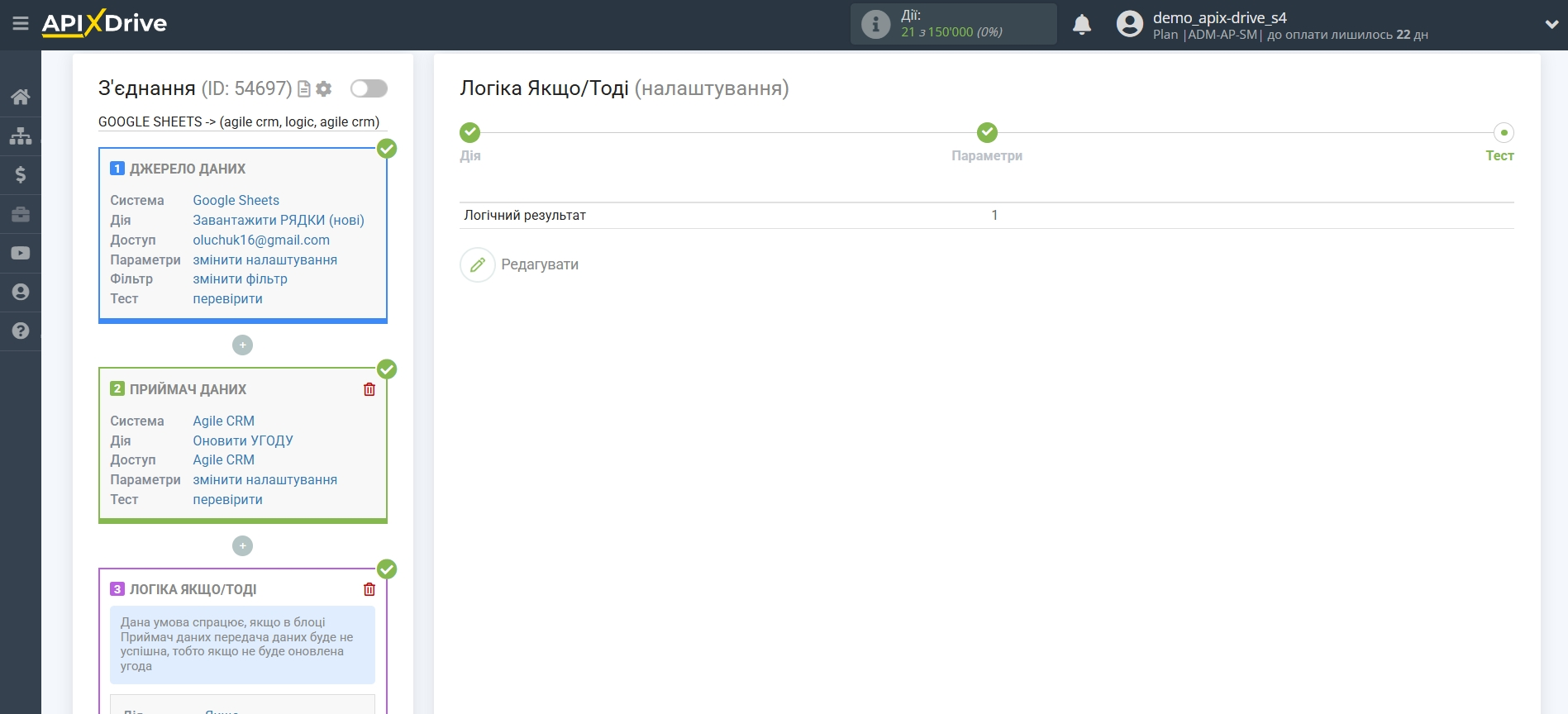Add block after data receiver
This screenshot has width=1568, height=714.
coord(242,546)
